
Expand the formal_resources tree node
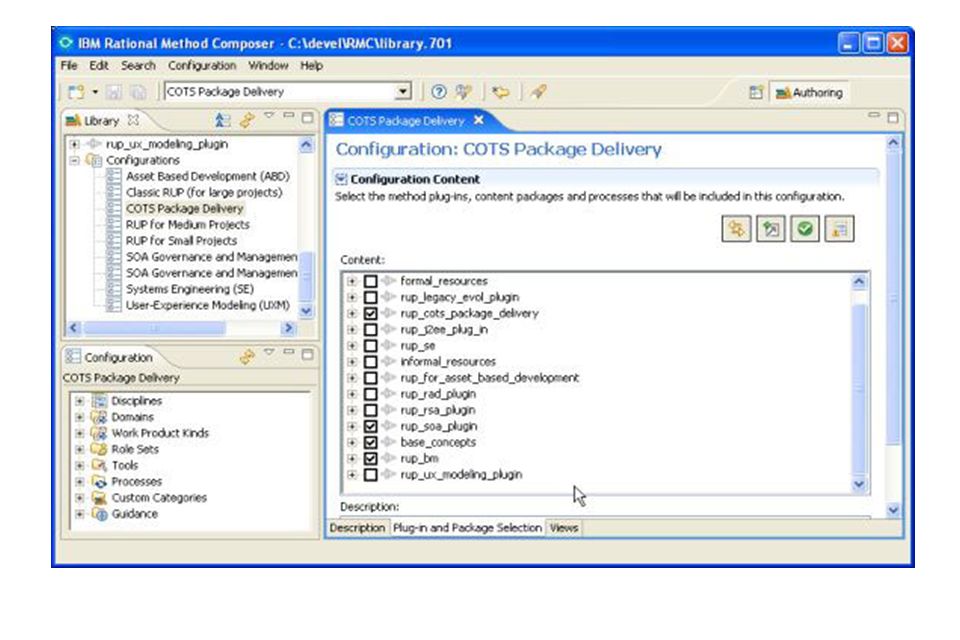(351, 281)
